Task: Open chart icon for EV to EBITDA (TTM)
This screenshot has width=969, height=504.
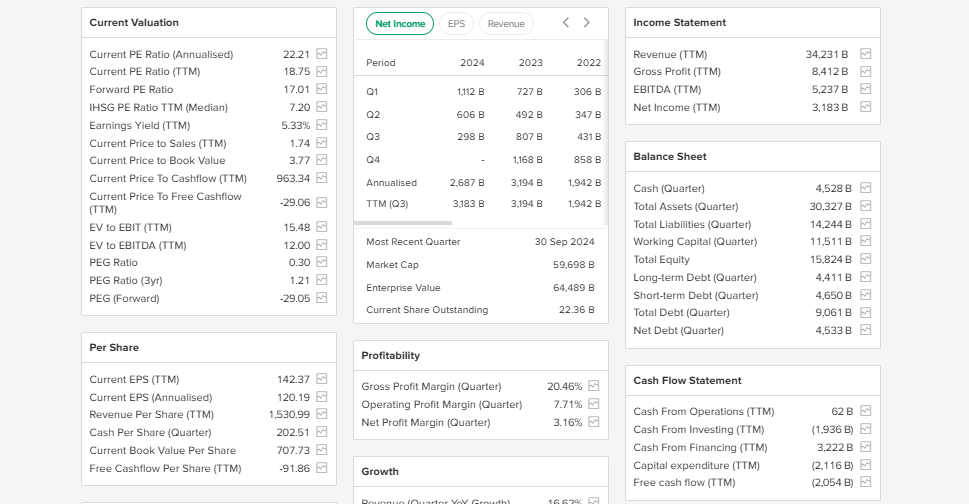Action: point(322,245)
